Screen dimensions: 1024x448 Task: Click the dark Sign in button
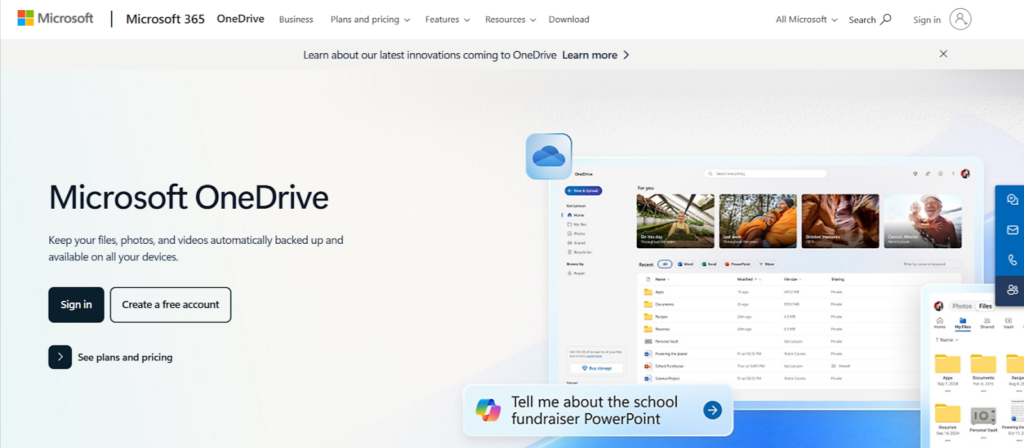76,305
